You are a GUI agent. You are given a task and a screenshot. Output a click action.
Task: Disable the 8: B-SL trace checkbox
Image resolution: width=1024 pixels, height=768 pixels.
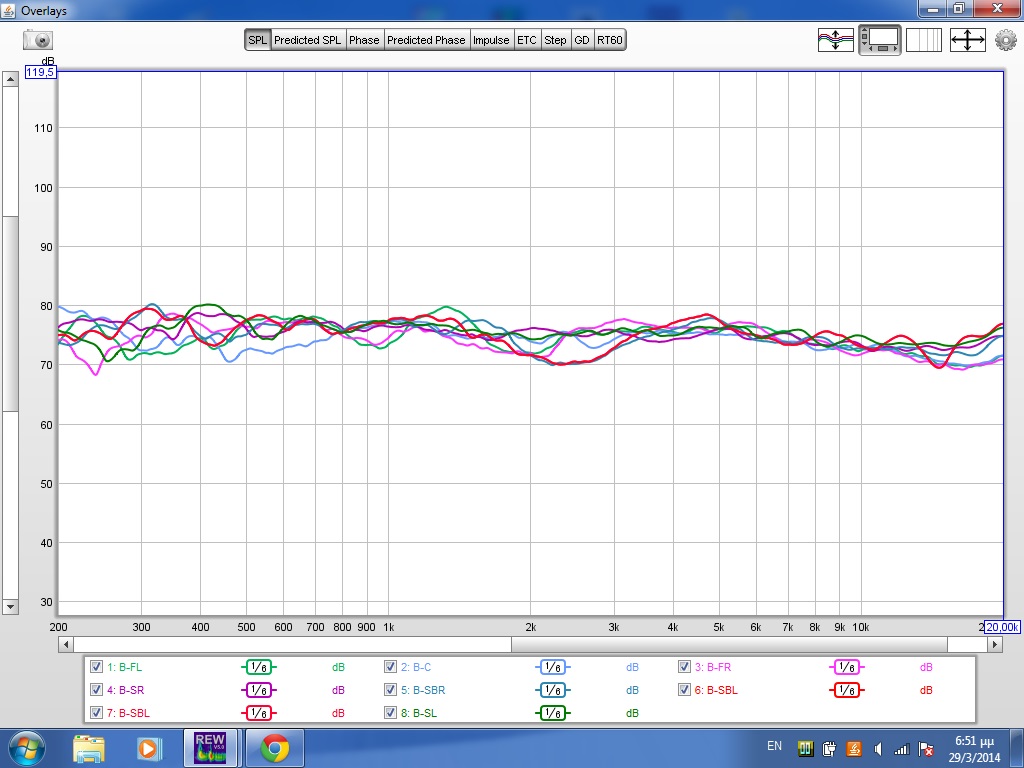point(390,712)
